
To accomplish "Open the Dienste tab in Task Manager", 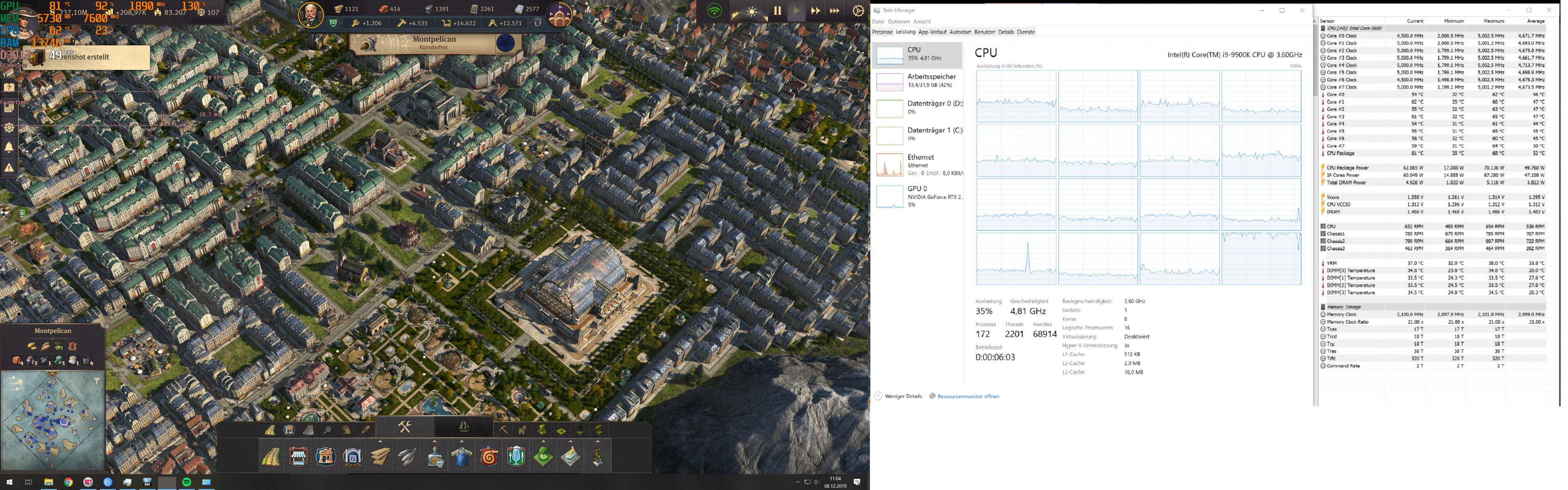I will pyautogui.click(x=1026, y=32).
